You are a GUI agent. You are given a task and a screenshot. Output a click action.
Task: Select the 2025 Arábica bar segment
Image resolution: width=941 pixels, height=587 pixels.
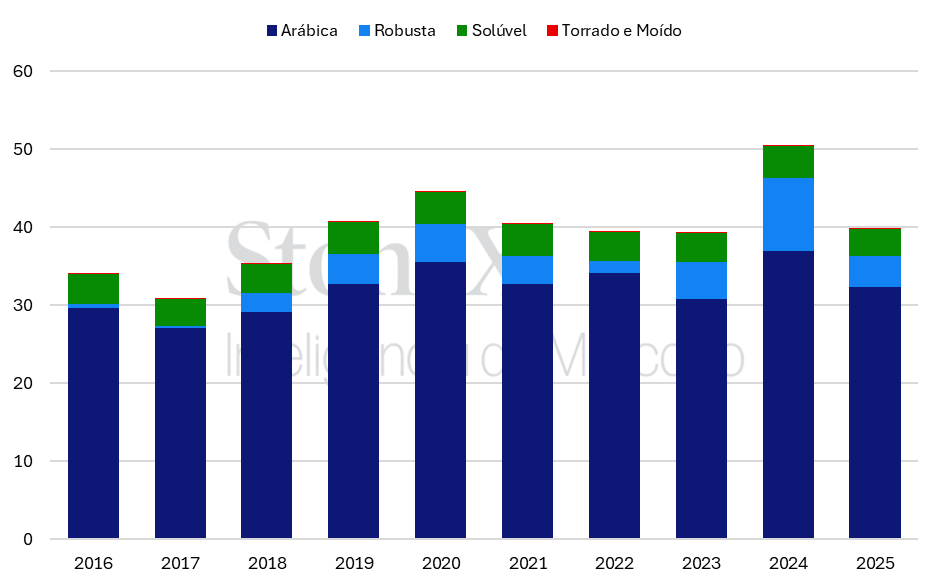point(875,413)
